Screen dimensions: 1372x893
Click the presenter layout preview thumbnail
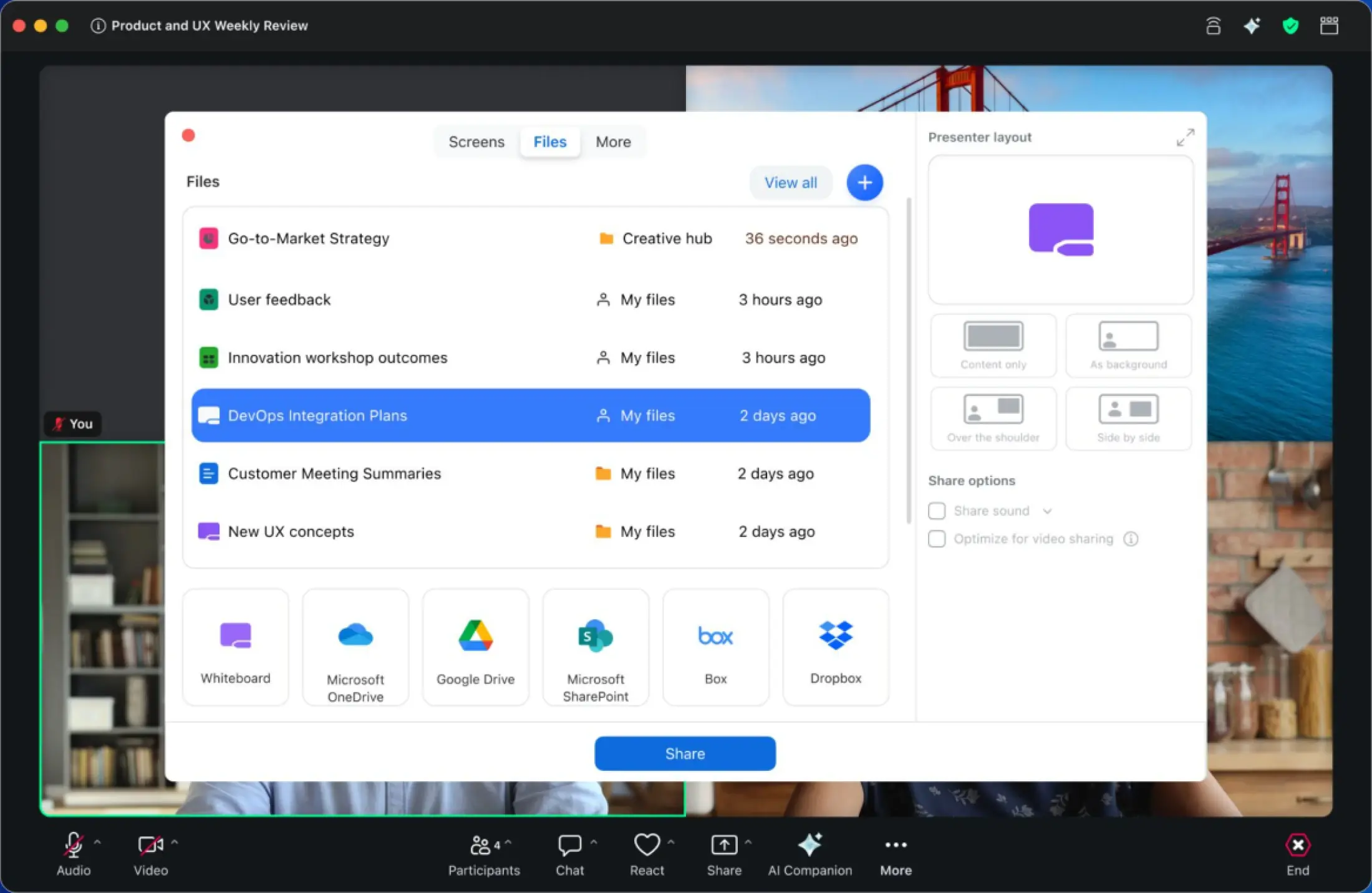tap(1060, 229)
